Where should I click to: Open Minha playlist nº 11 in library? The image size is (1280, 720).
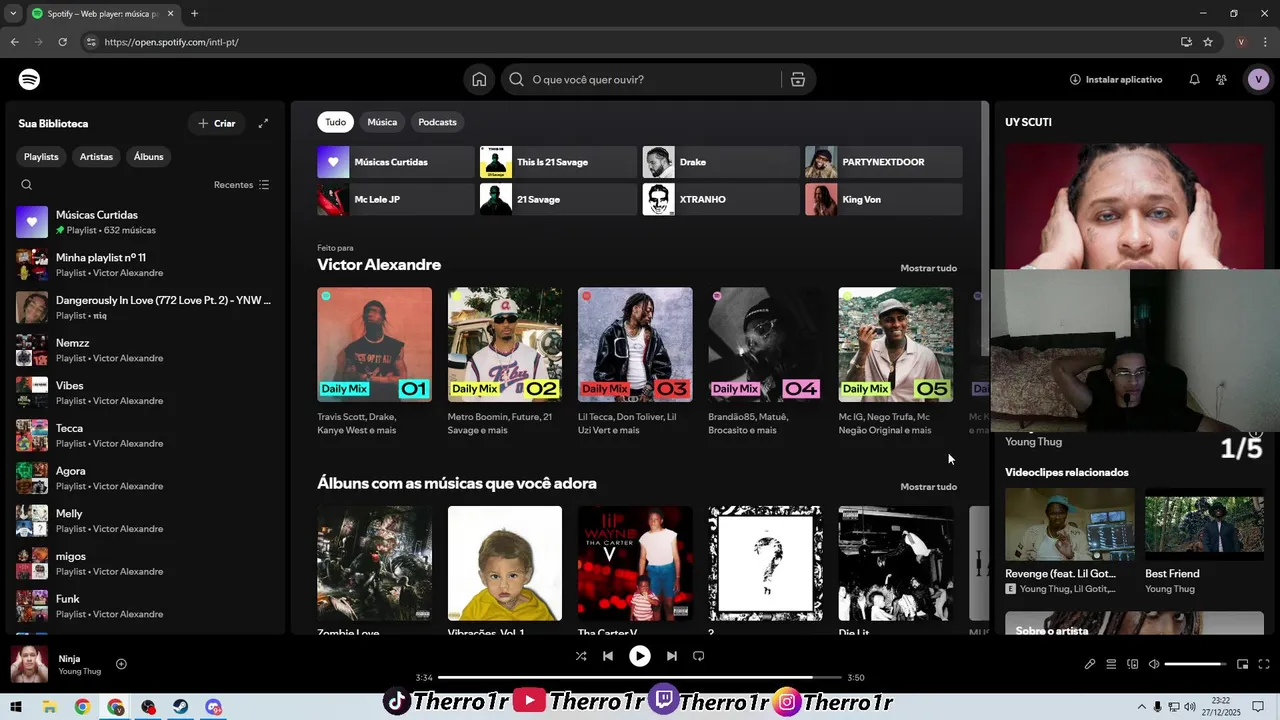(145, 265)
